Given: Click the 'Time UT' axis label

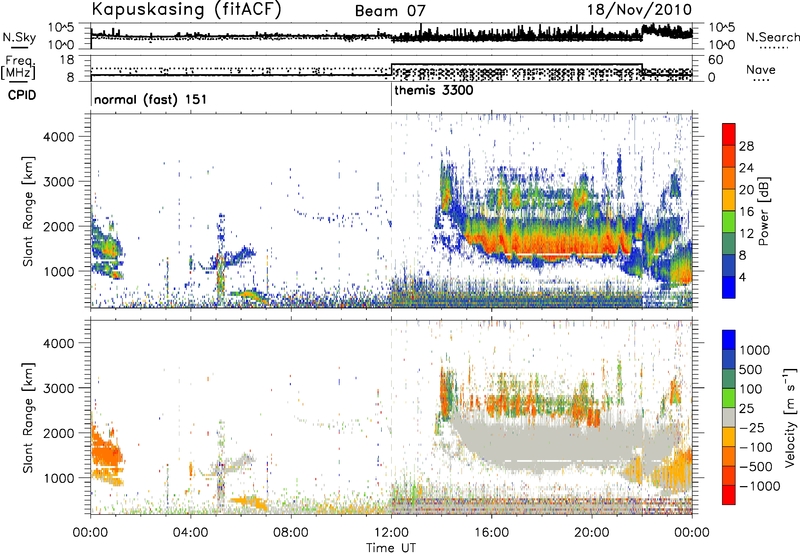Looking at the screenshot, I should tap(391, 548).
